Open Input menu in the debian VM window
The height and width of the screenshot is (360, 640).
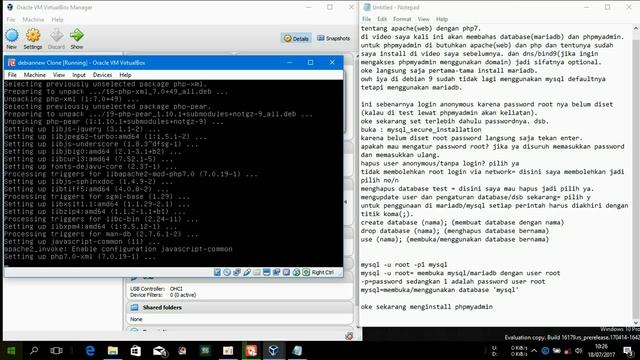(79, 75)
